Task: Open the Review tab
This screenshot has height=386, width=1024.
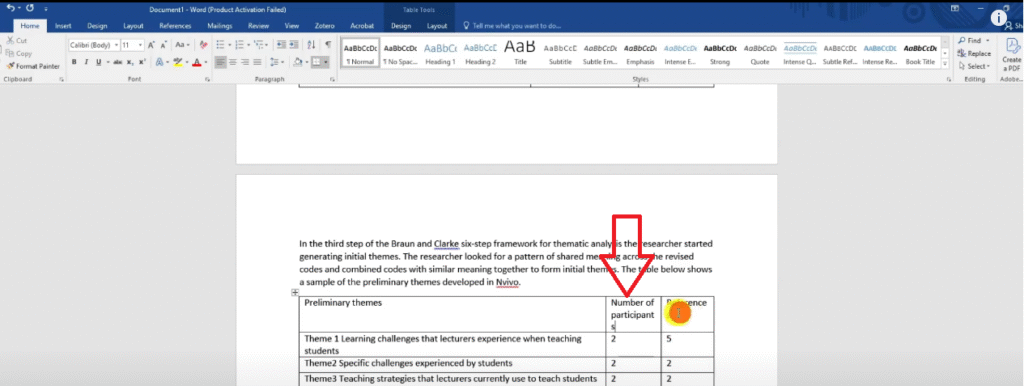Action: coord(259,26)
